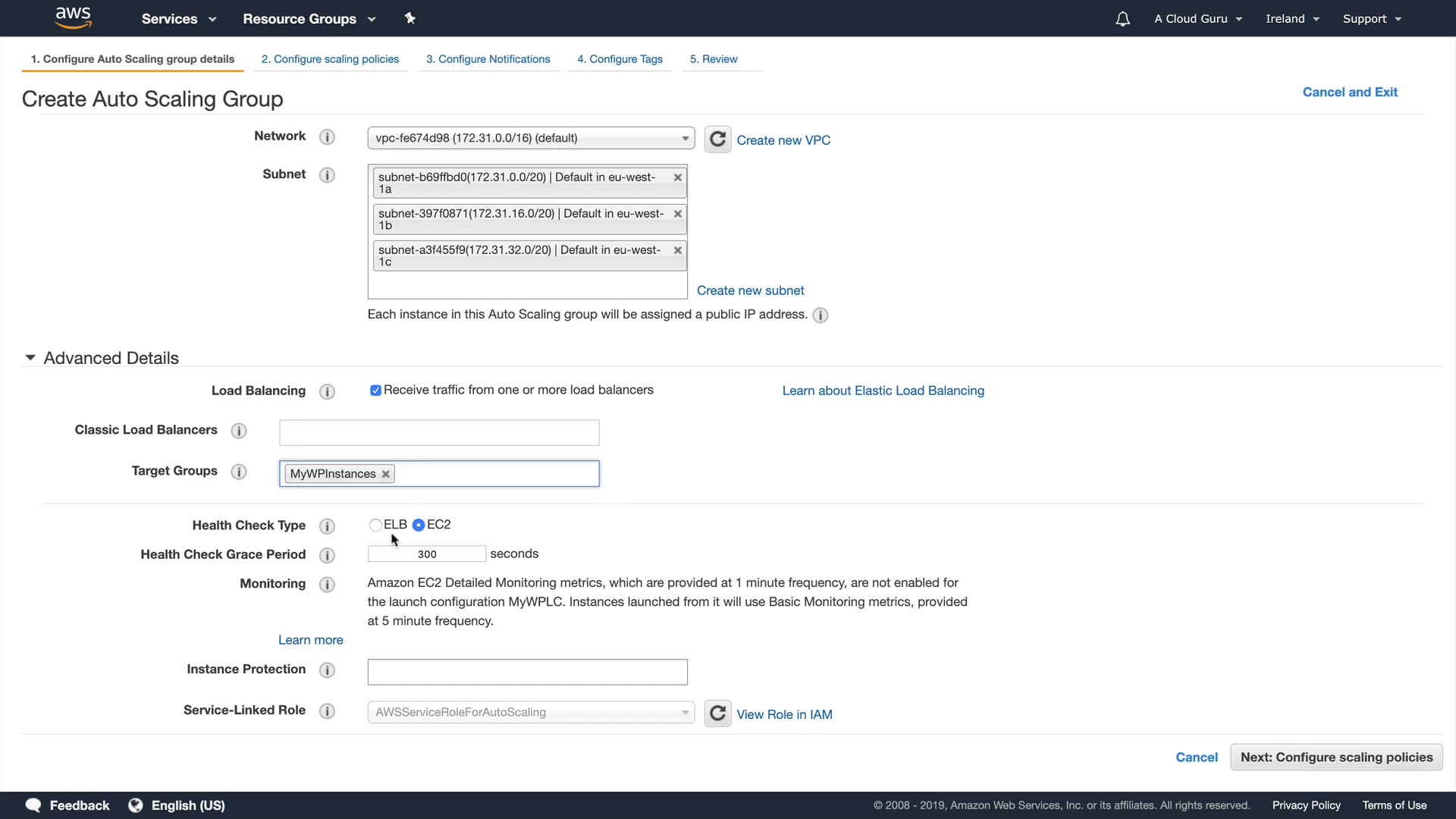The image size is (1456, 819).
Task: Click the AWS logo home icon
Action: click(x=74, y=18)
